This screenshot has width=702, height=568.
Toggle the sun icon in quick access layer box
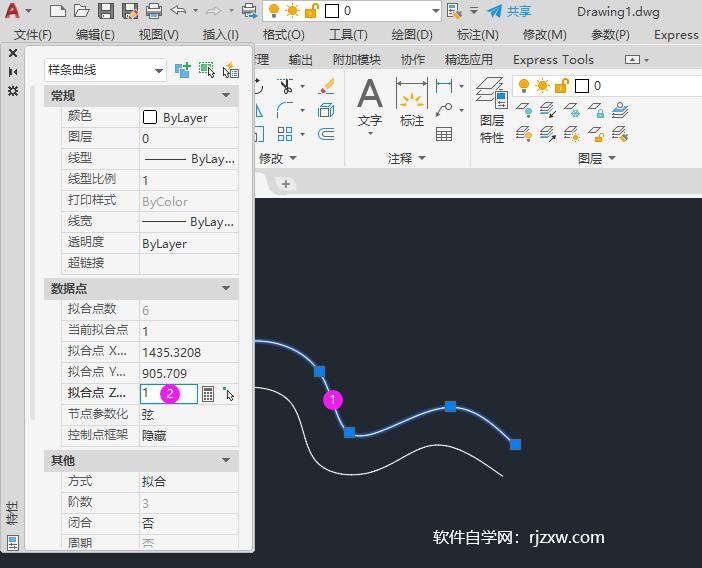pyautogui.click(x=292, y=11)
